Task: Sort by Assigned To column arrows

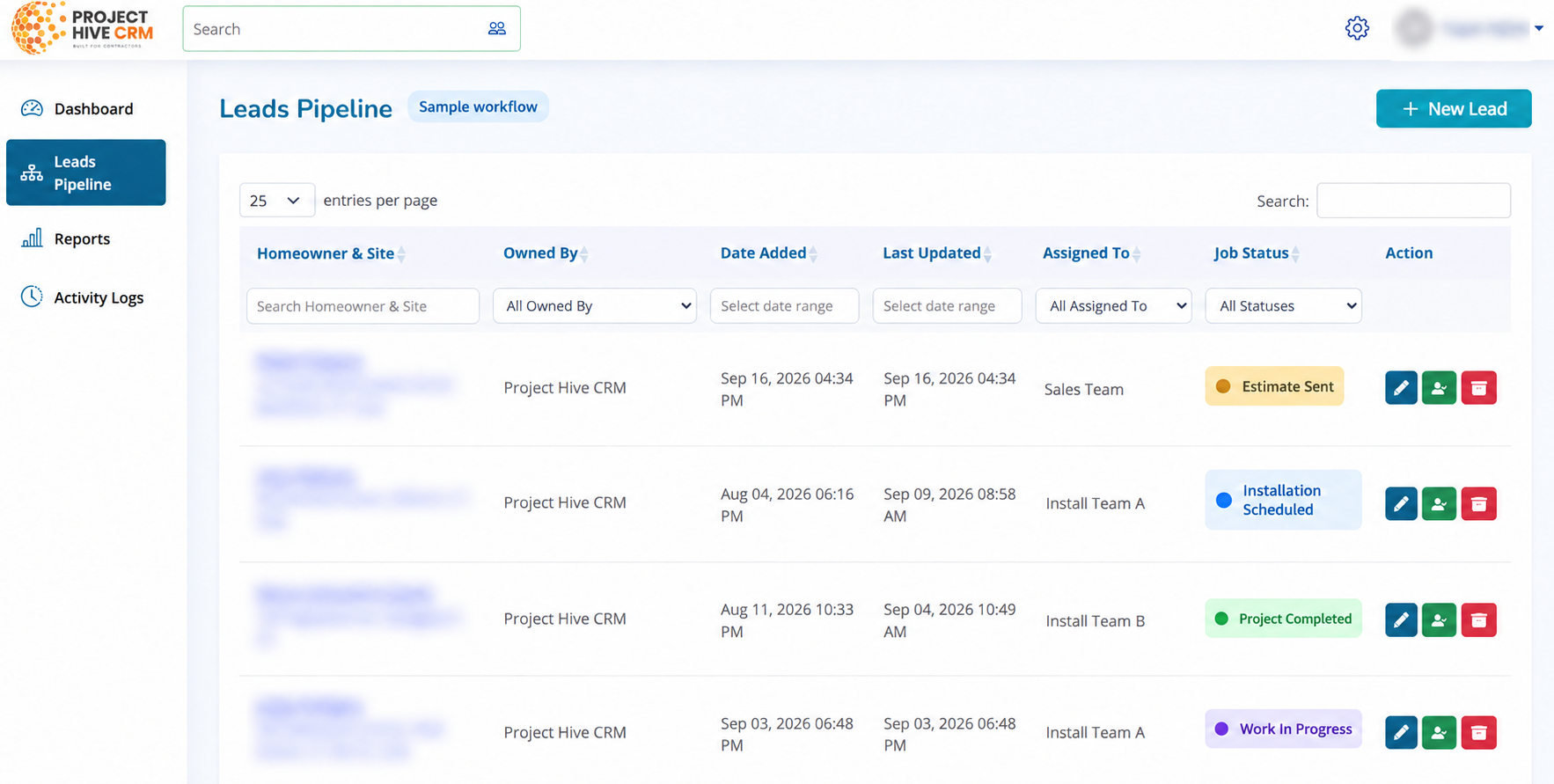Action: pos(1137,254)
